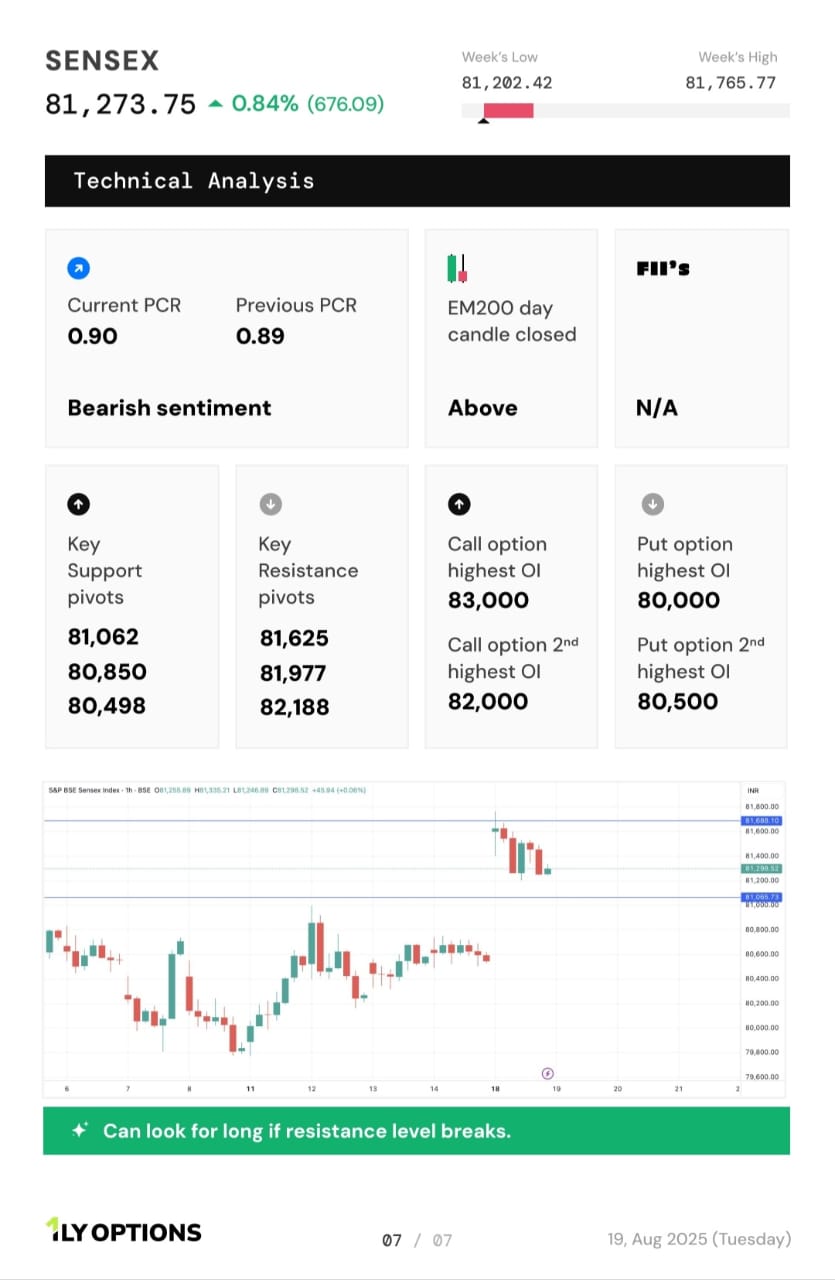Screen dimensions: 835x1280
Task: Click the Sensex candlestick chart thumbnail
Action: click(x=414, y=938)
